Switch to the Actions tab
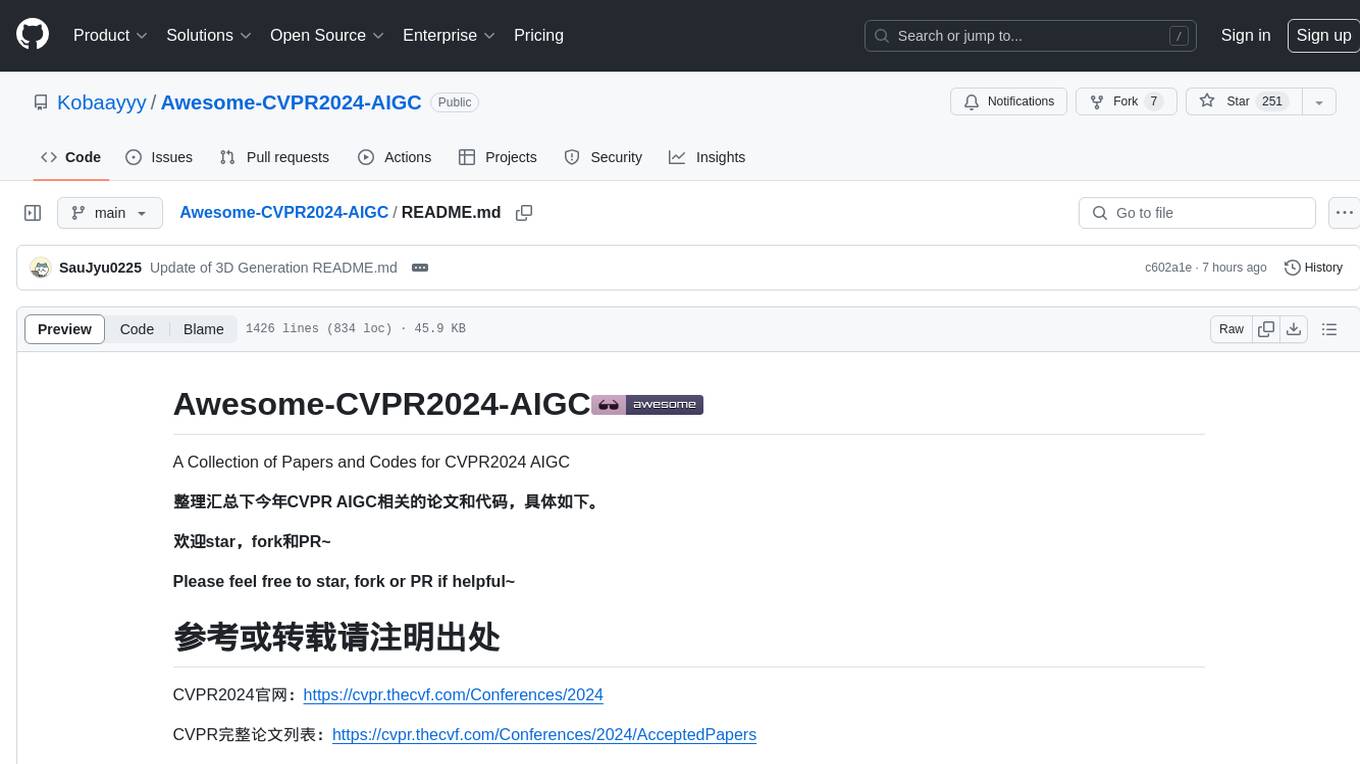This screenshot has width=1360, height=764. click(395, 157)
